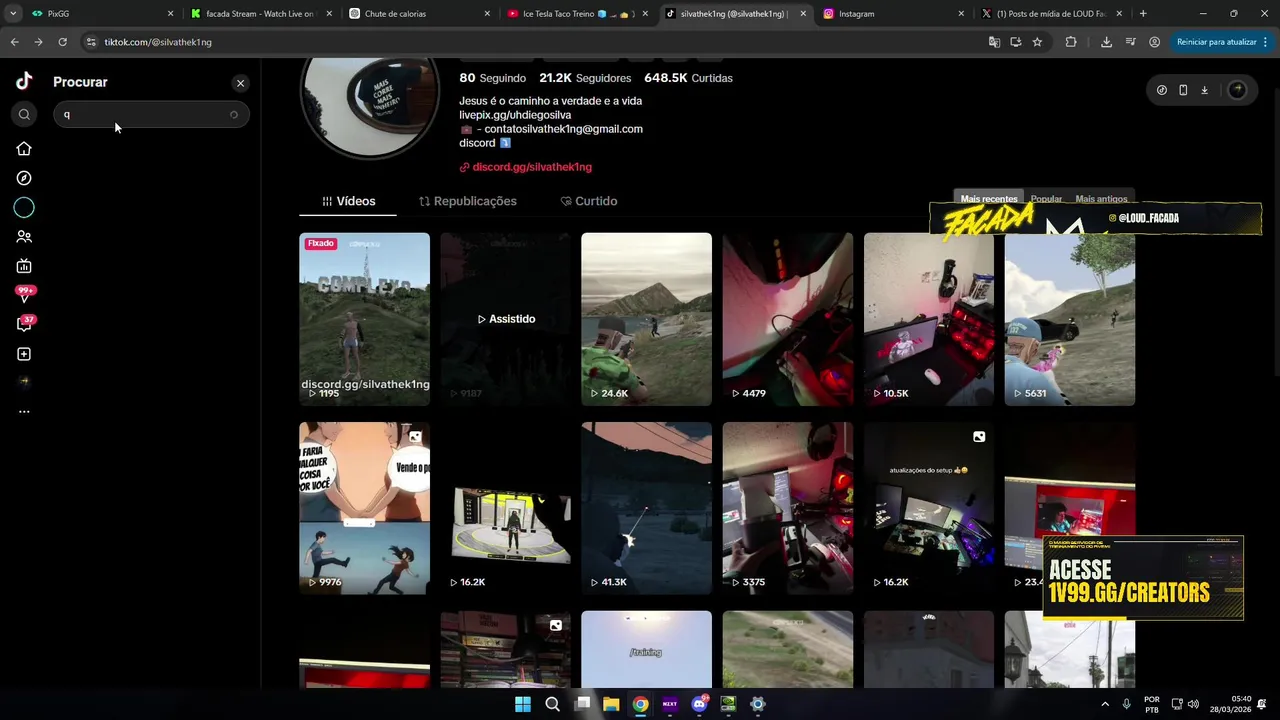Open the video with 4479 views
Viewport: 1280px width, 720px height.
pos(787,319)
